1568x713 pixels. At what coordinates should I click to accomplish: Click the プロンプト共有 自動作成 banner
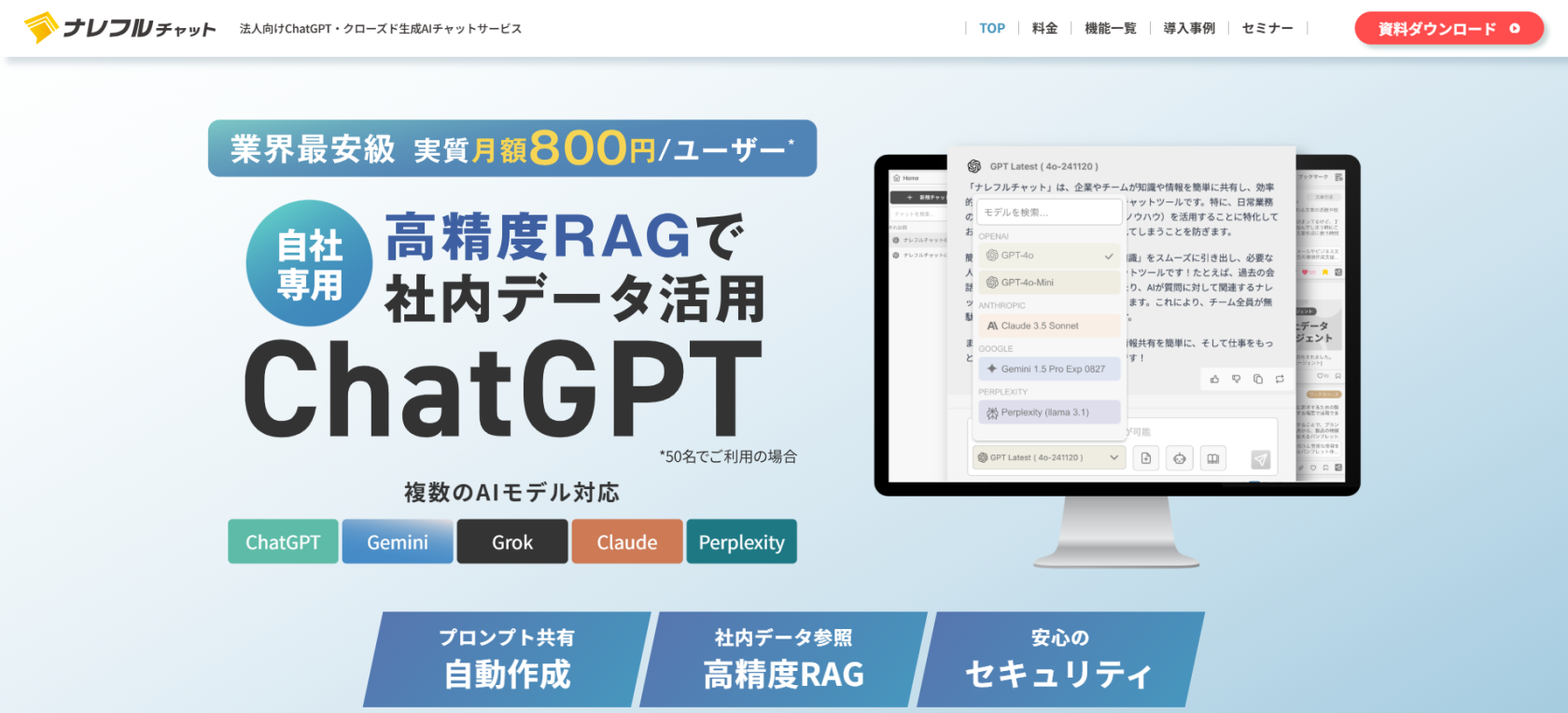coord(507,659)
